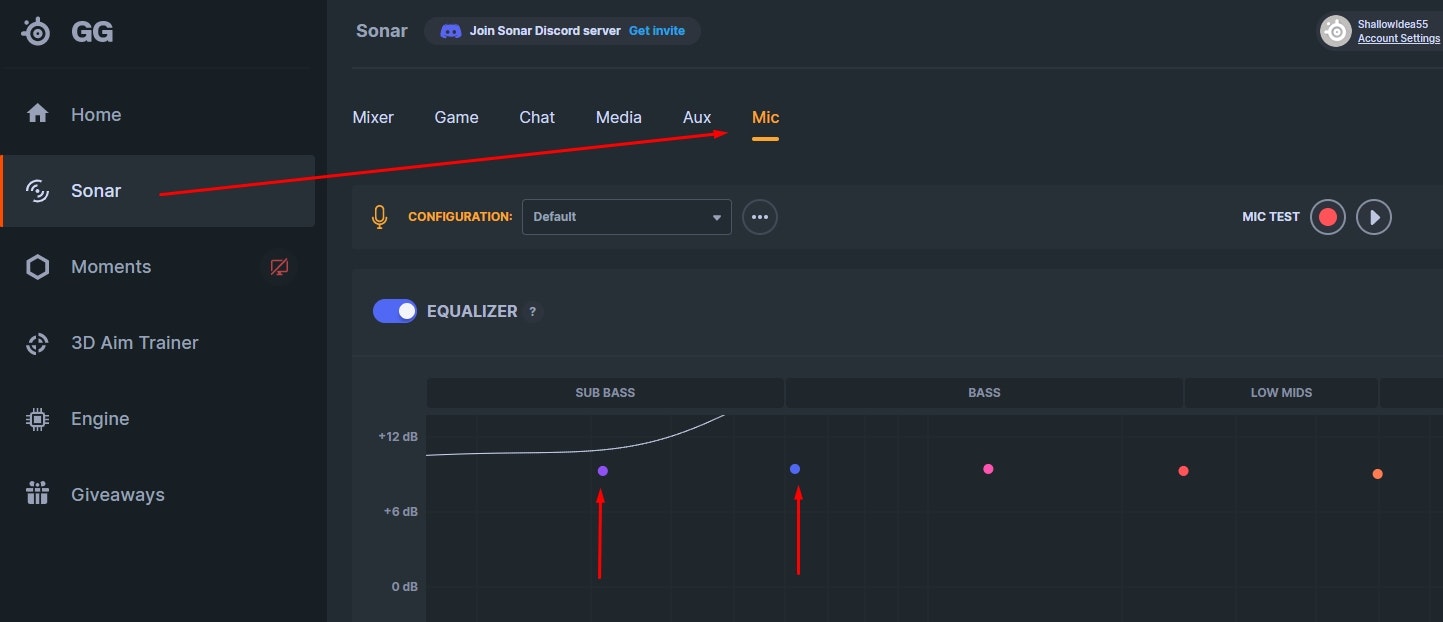Image resolution: width=1443 pixels, height=622 pixels.
Task: Open Account Settings
Action: click(x=1398, y=38)
